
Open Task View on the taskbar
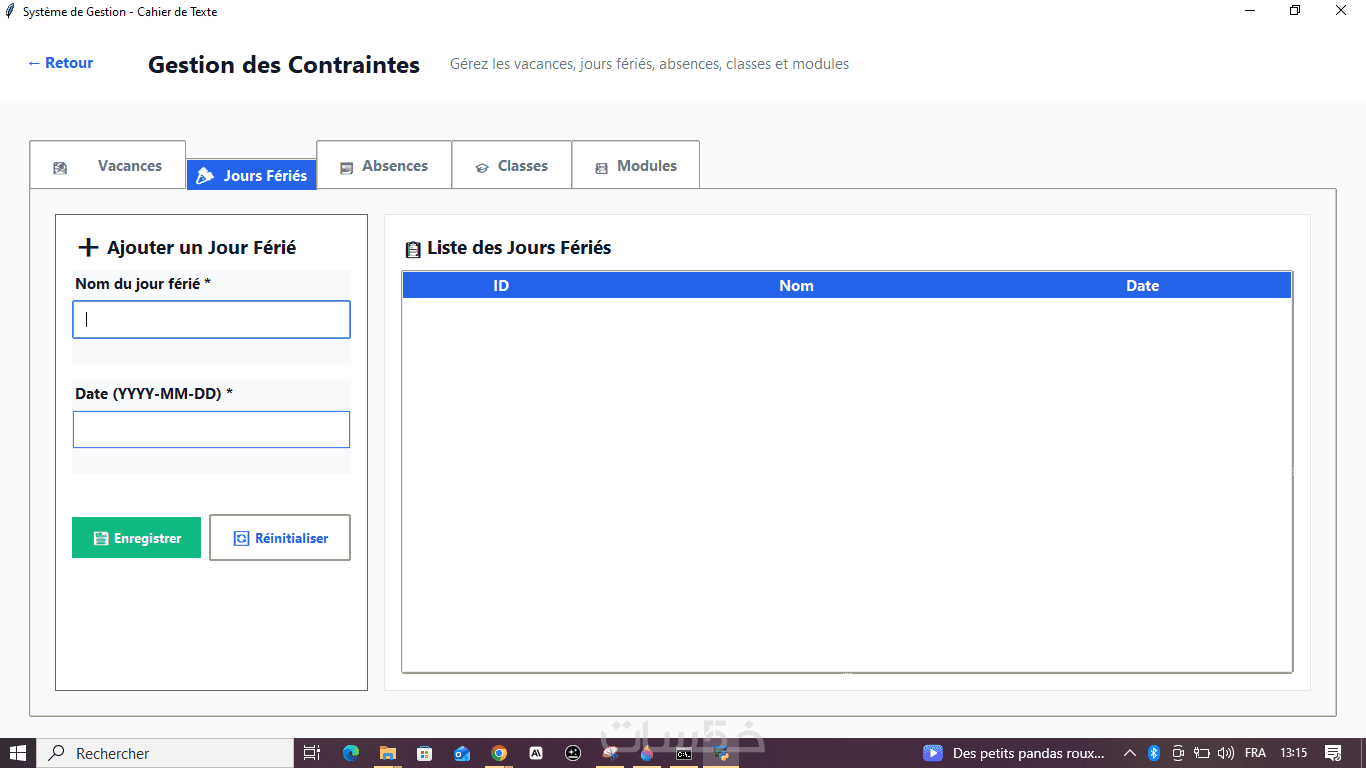pyautogui.click(x=312, y=753)
